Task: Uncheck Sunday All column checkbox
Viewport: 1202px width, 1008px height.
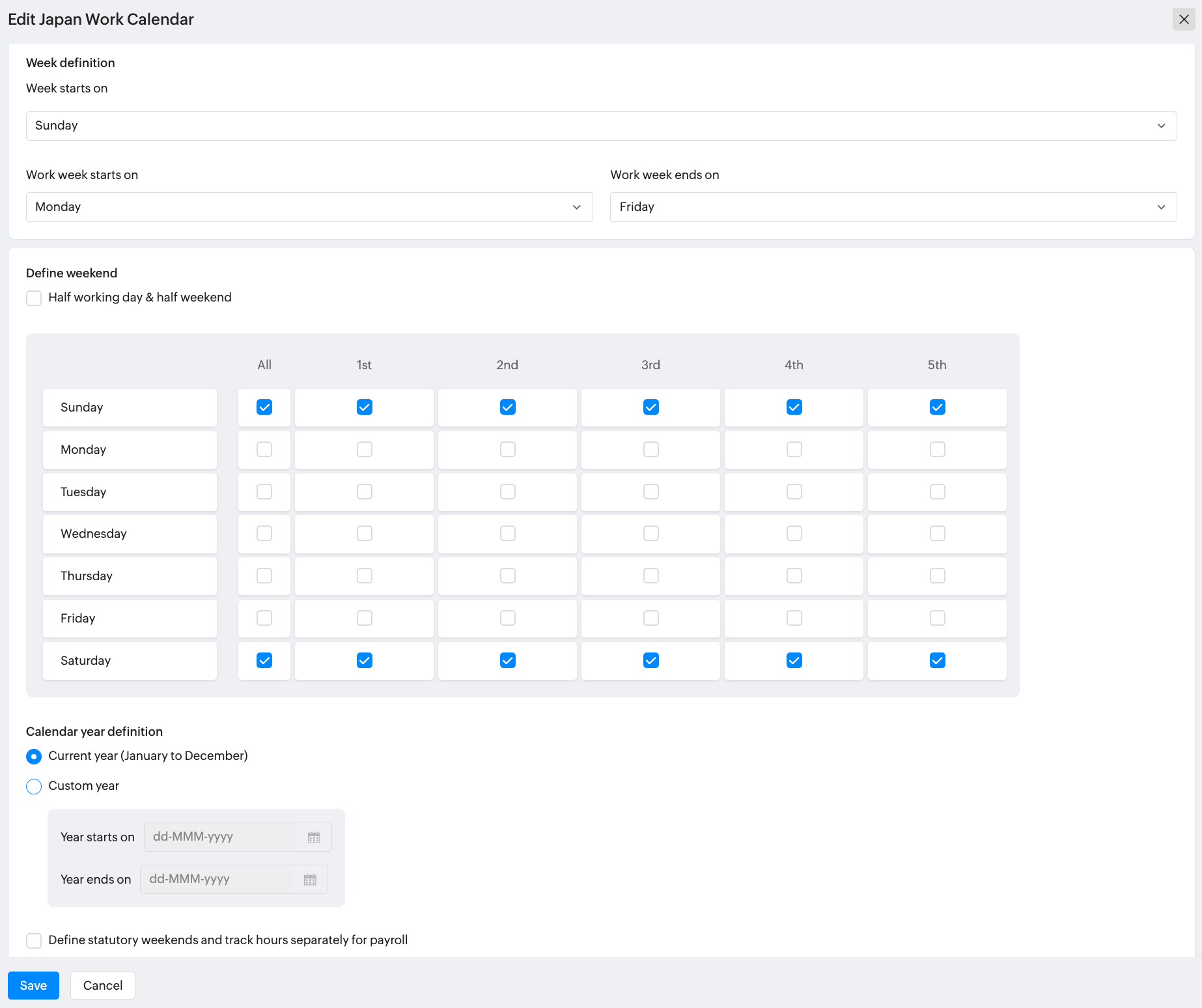Action: [264, 408]
